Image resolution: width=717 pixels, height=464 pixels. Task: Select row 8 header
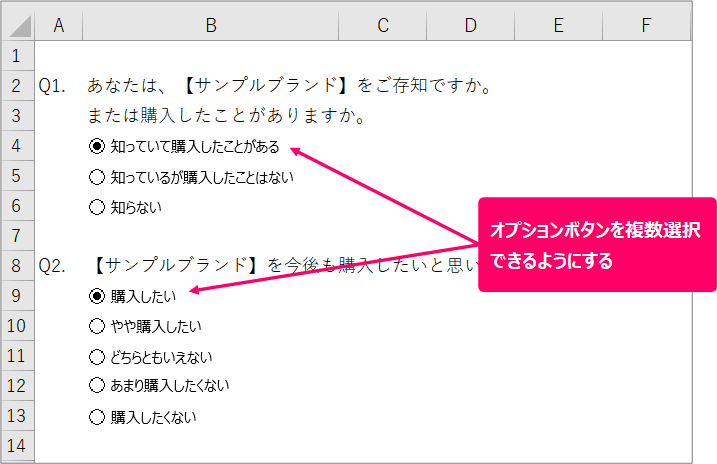pos(17,266)
